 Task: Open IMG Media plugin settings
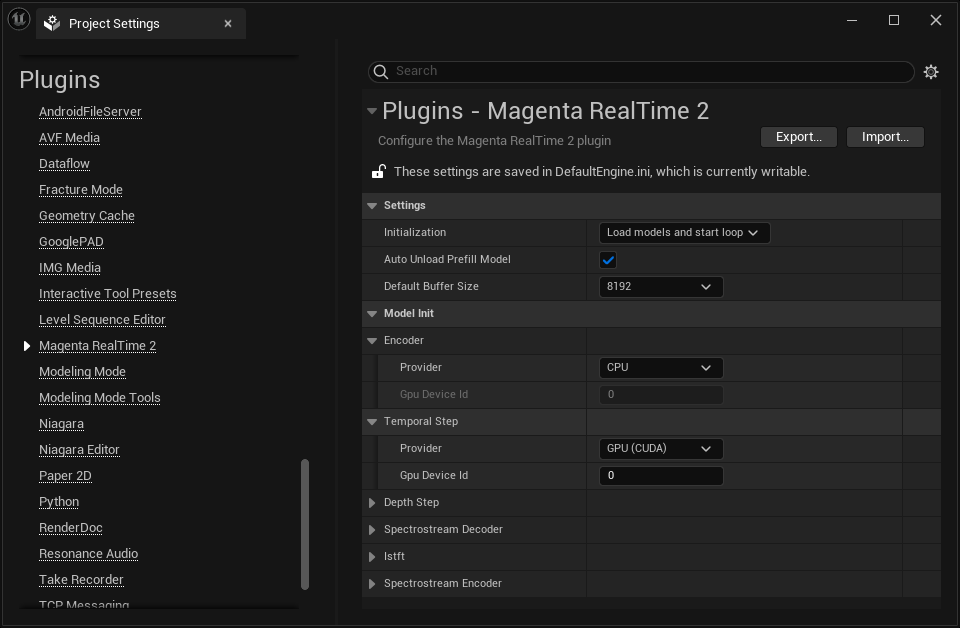coord(70,268)
